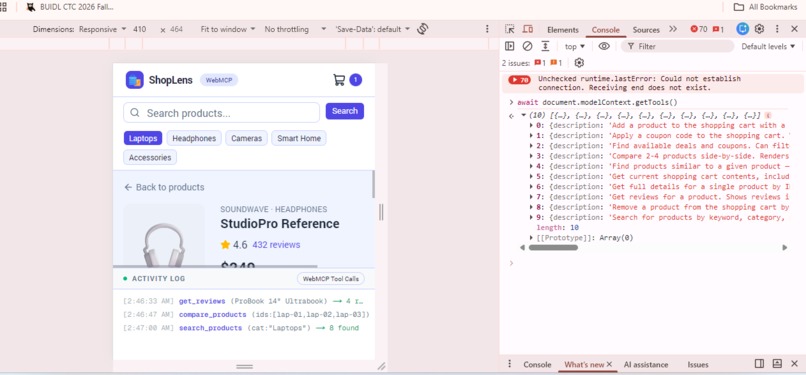Close the bottom drawer

click(794, 364)
